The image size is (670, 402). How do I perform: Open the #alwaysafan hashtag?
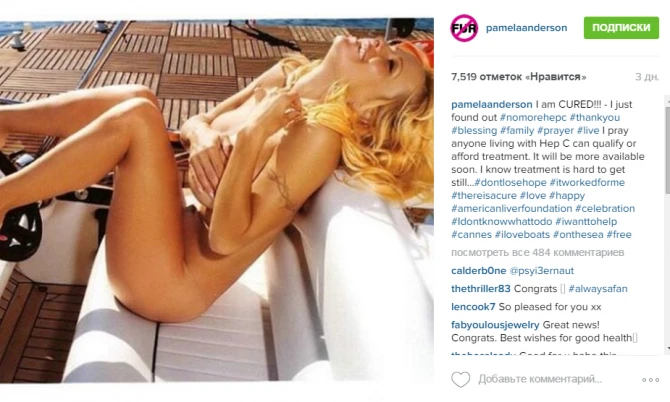click(598, 289)
